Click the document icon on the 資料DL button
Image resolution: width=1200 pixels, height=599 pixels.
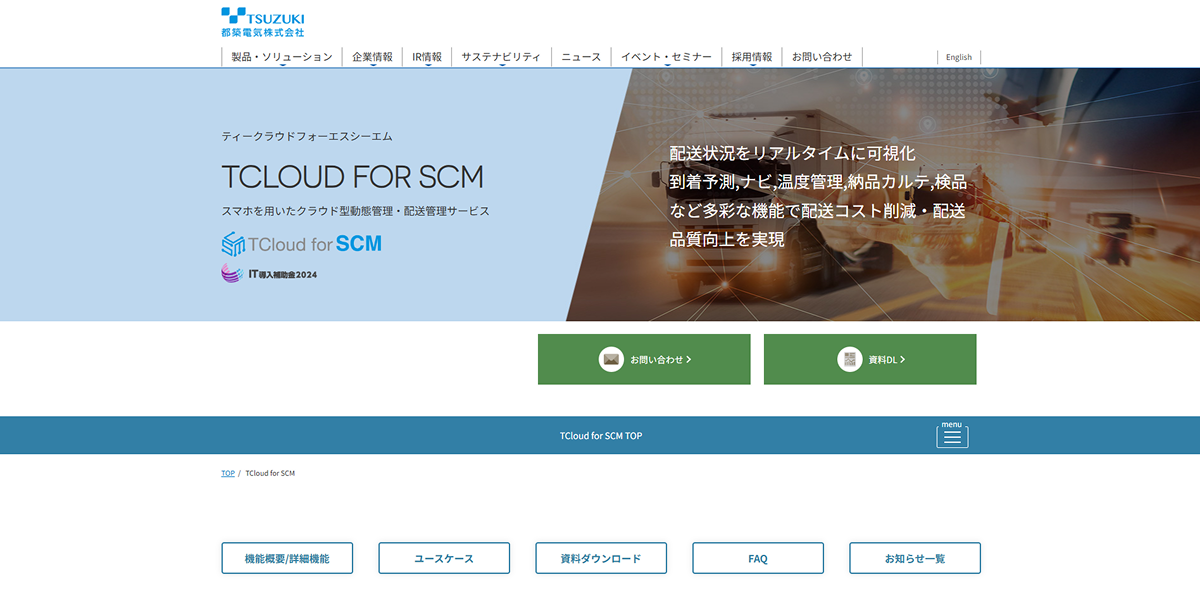pos(850,359)
